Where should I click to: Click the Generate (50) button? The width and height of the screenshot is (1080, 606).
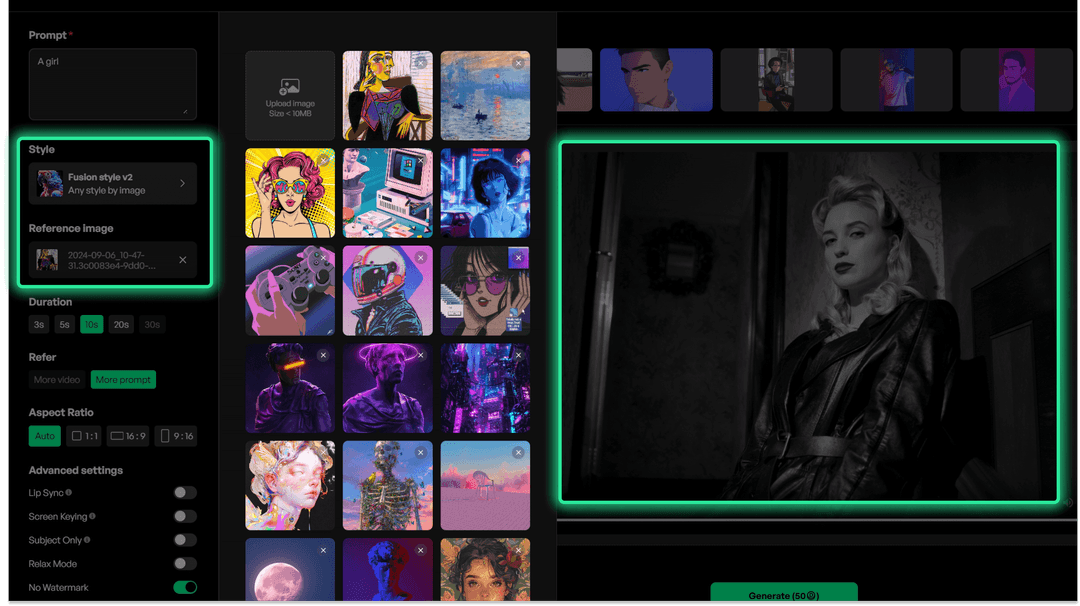coord(786,592)
